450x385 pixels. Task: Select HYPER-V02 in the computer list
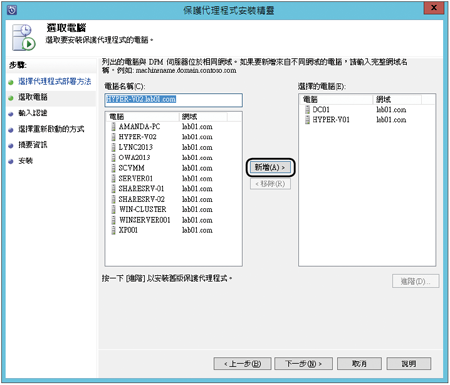137,137
